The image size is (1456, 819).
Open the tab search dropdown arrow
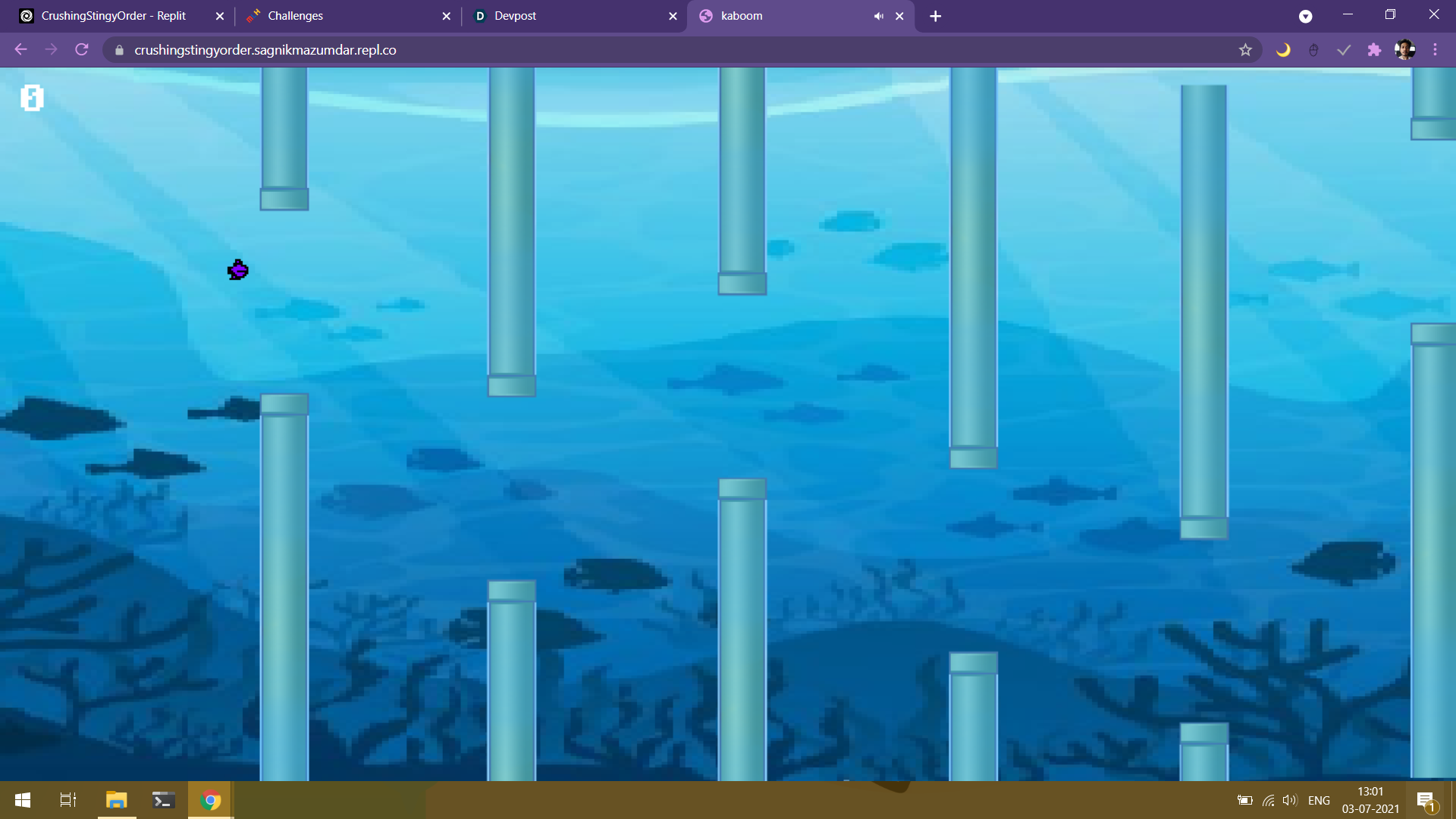[1305, 16]
